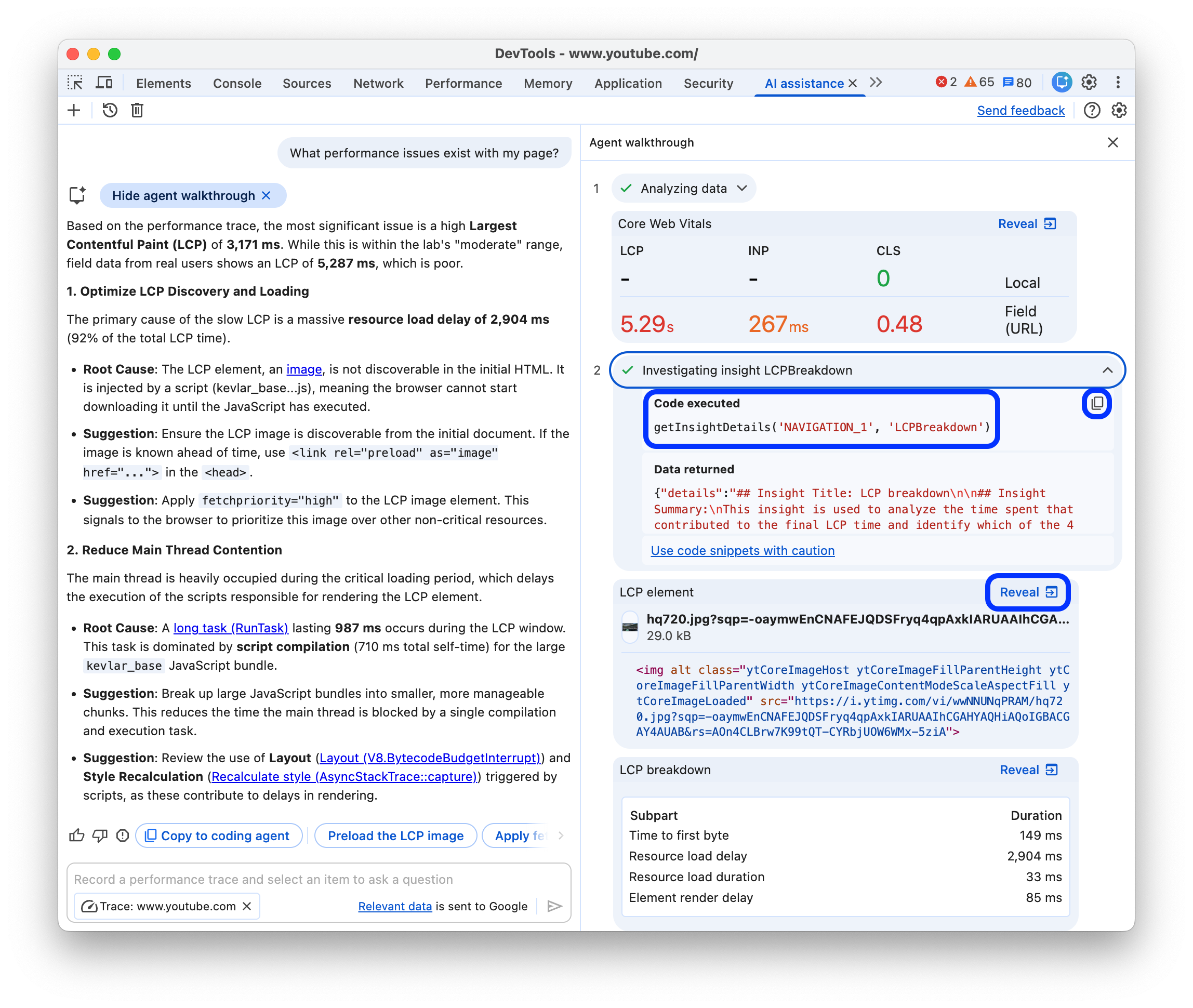Start a new chat with plus icon
The height and width of the screenshot is (1008, 1193).
pyautogui.click(x=74, y=110)
